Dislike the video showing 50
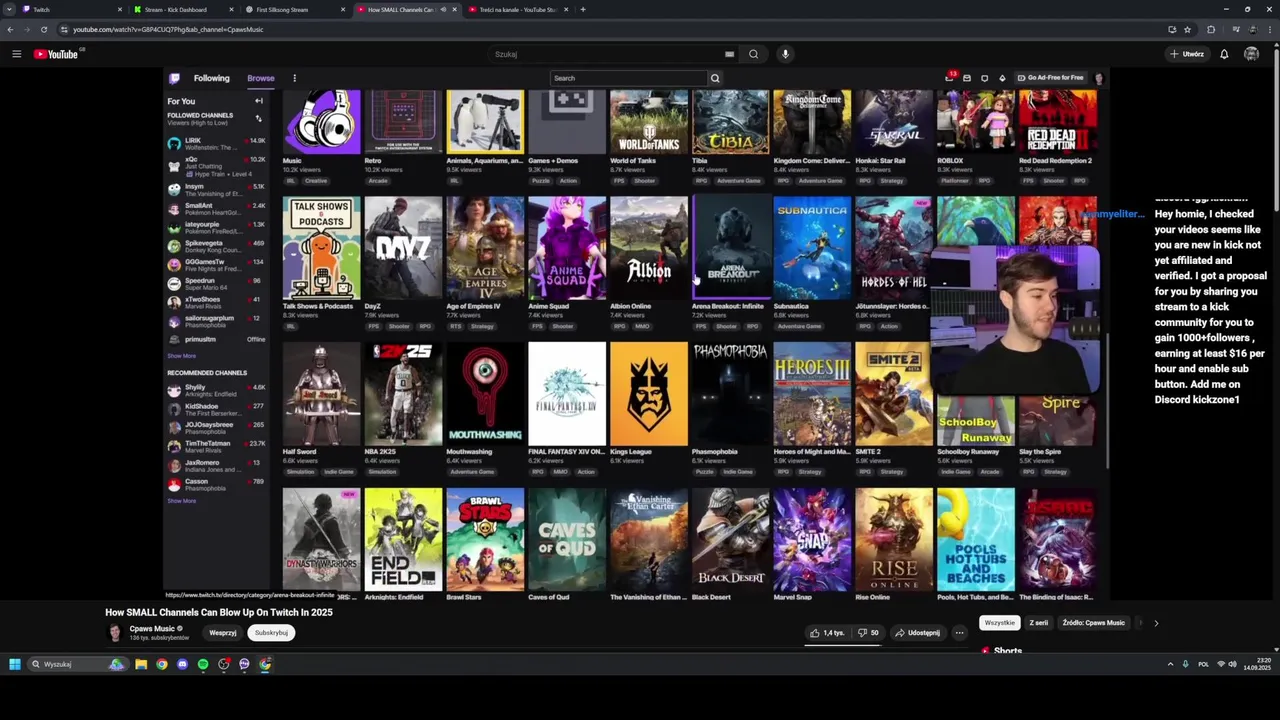 [868, 633]
